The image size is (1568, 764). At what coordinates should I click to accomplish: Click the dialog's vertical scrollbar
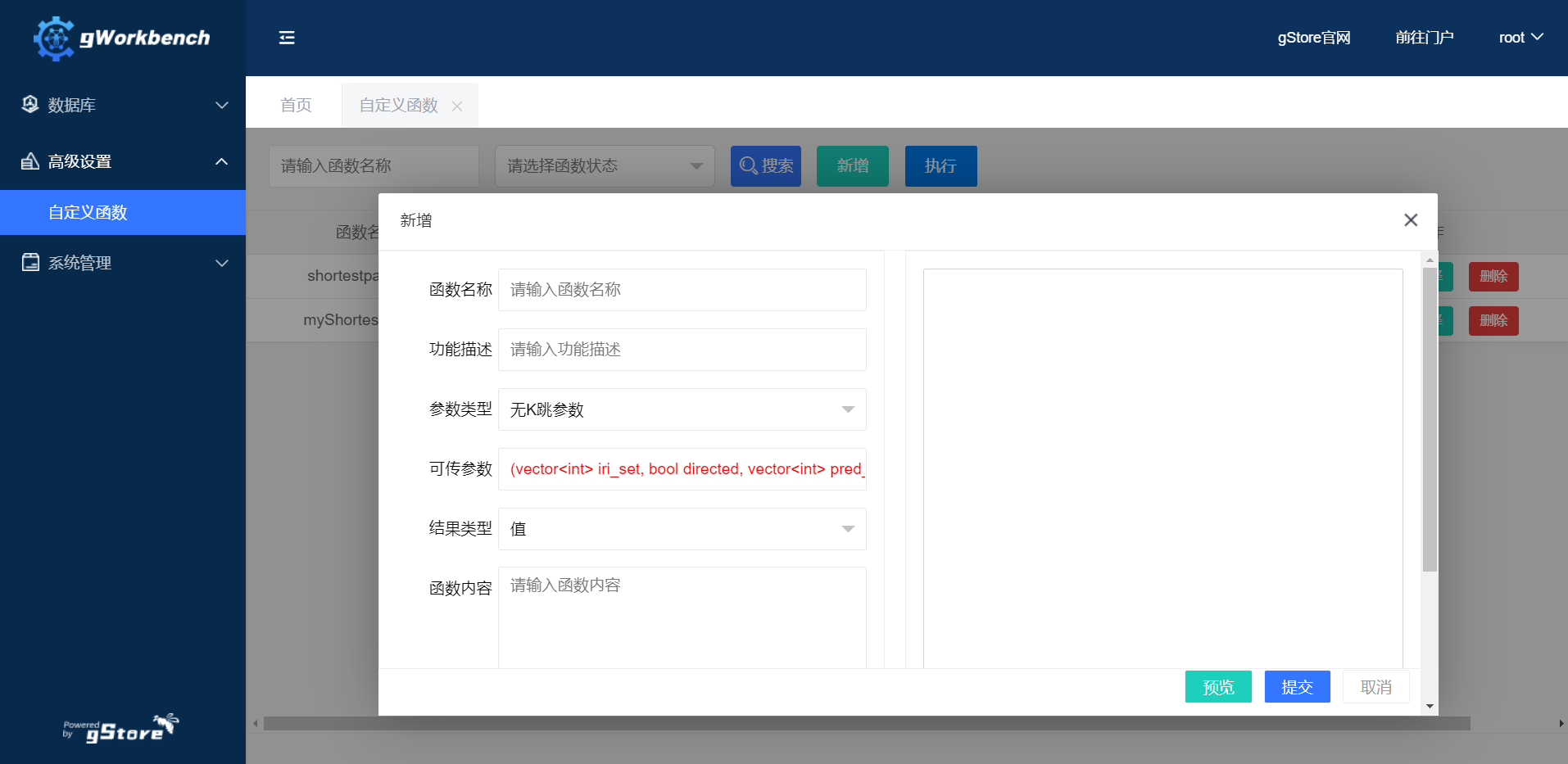[x=1430, y=418]
